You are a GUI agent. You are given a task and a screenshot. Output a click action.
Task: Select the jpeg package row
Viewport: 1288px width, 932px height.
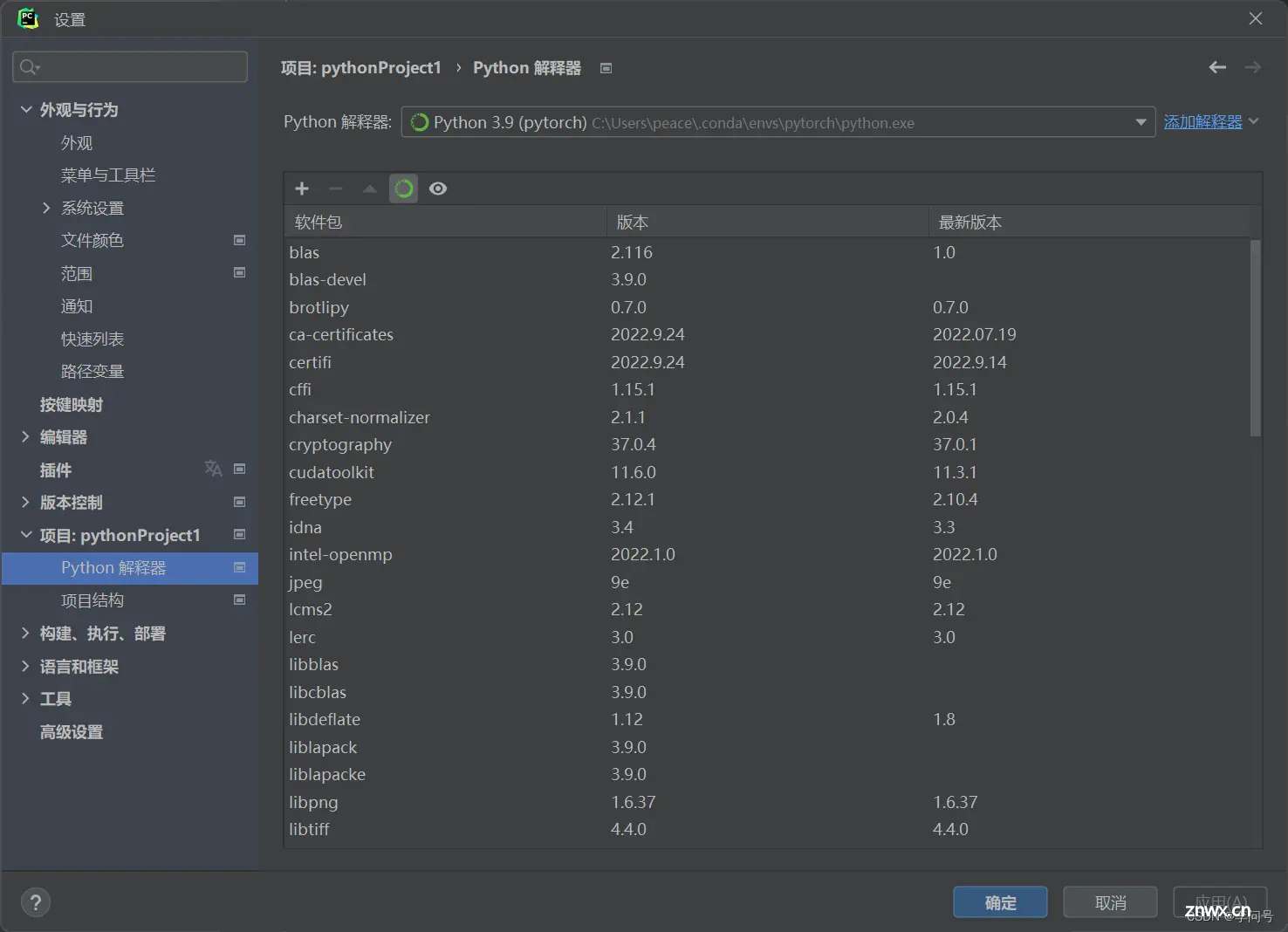point(768,582)
